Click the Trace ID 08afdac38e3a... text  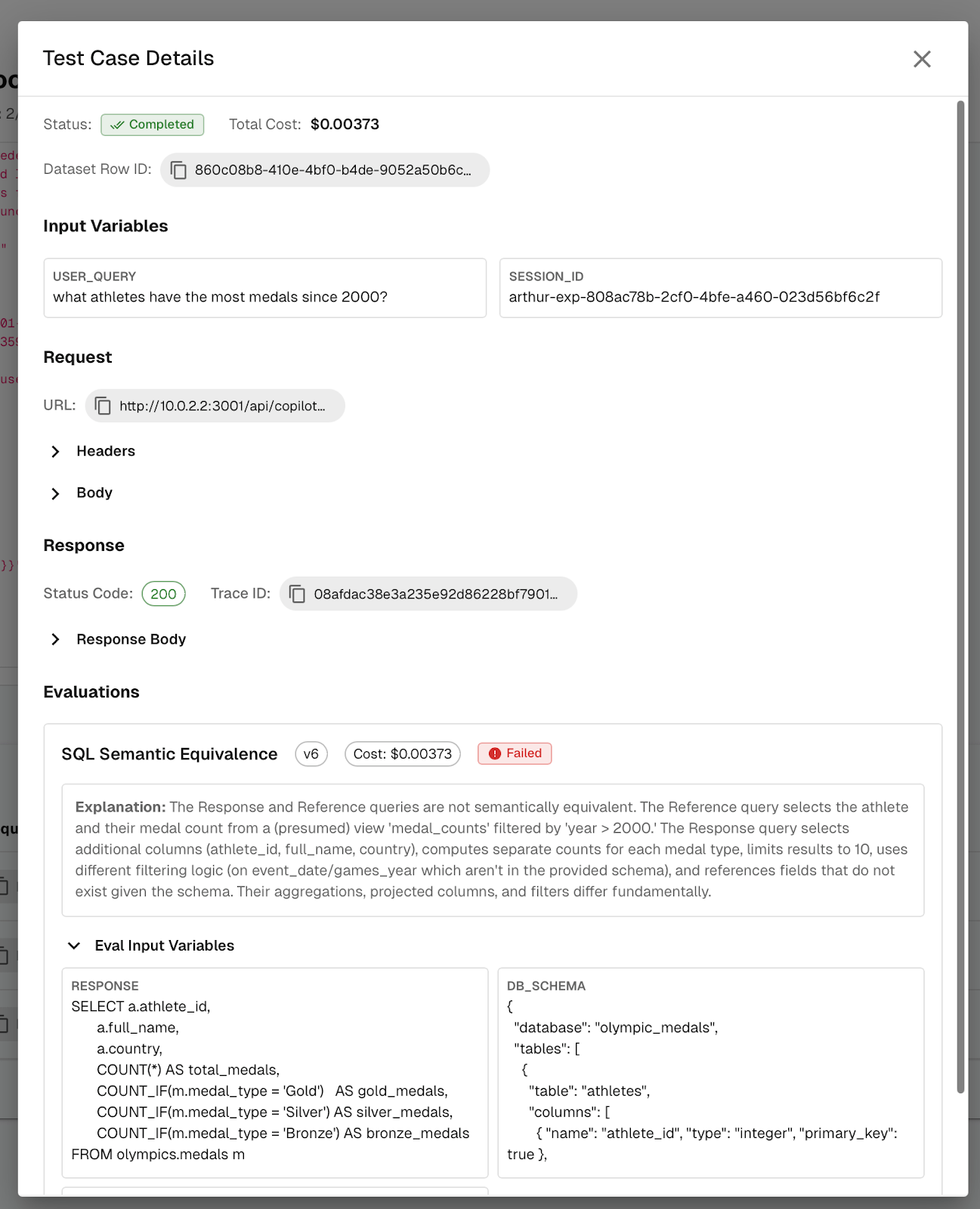tap(436, 594)
